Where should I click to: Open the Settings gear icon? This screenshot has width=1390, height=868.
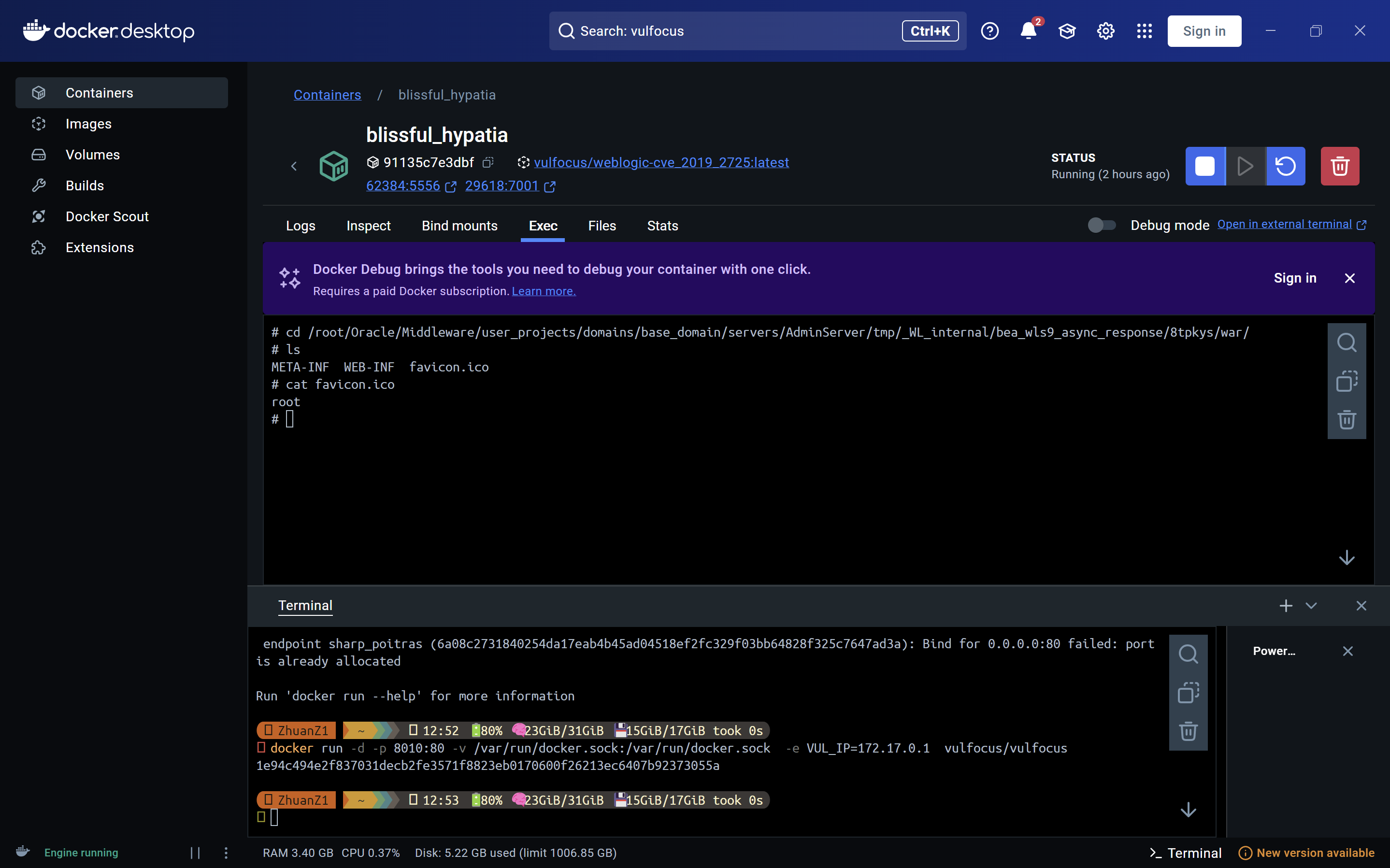[x=1106, y=31]
